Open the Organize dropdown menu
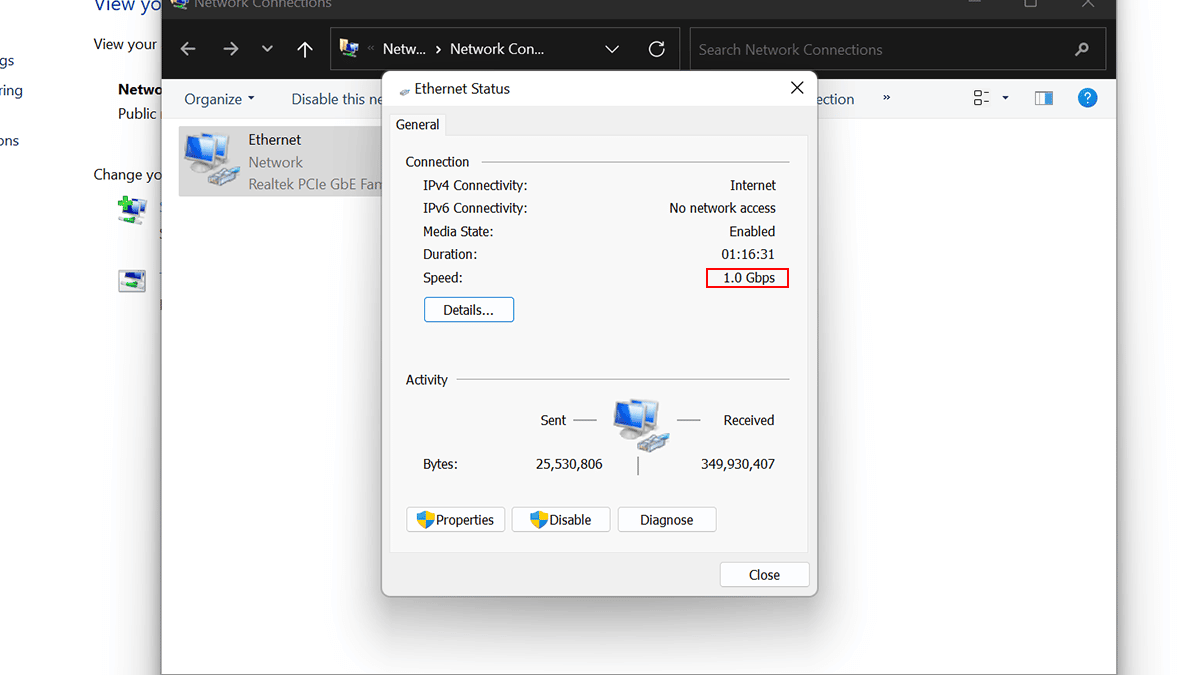The height and width of the screenshot is (675, 1200). coord(219,99)
